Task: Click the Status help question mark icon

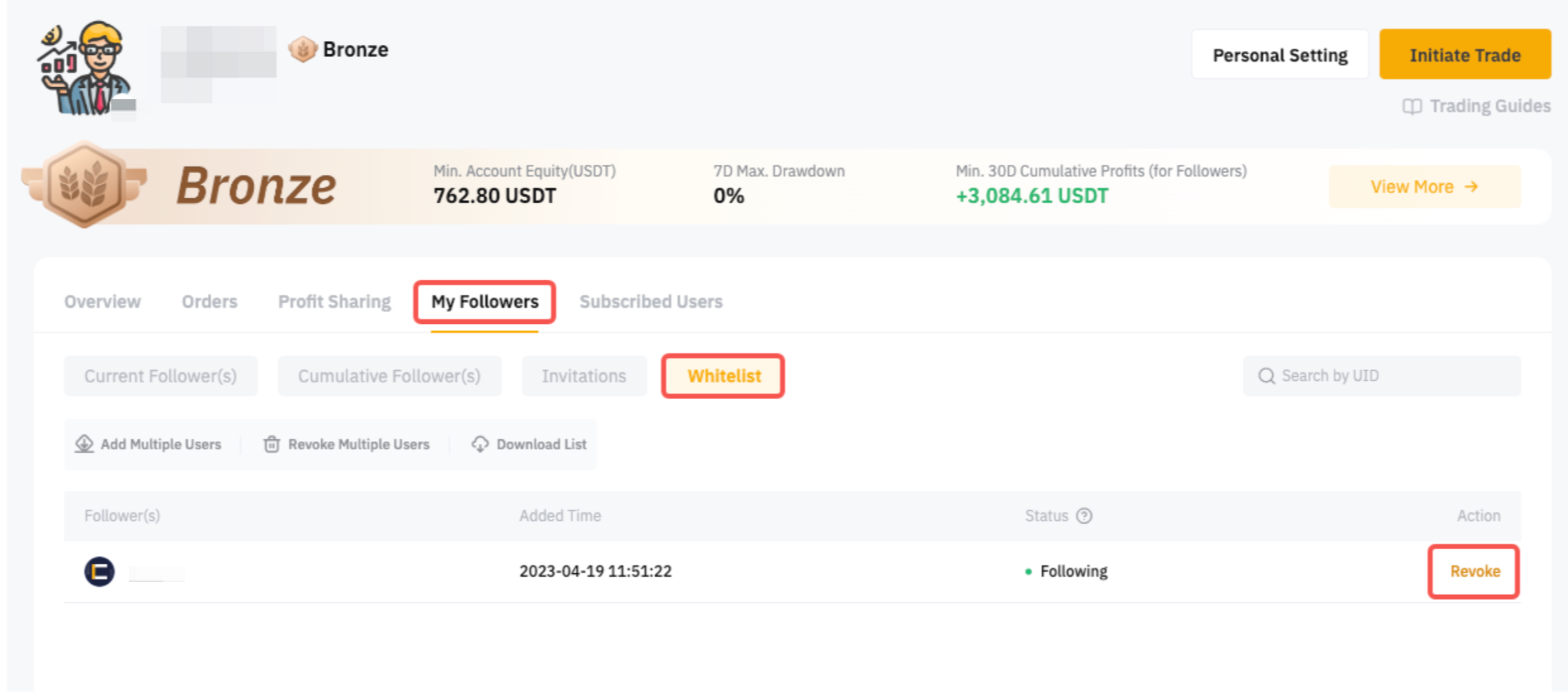Action: coord(1084,516)
